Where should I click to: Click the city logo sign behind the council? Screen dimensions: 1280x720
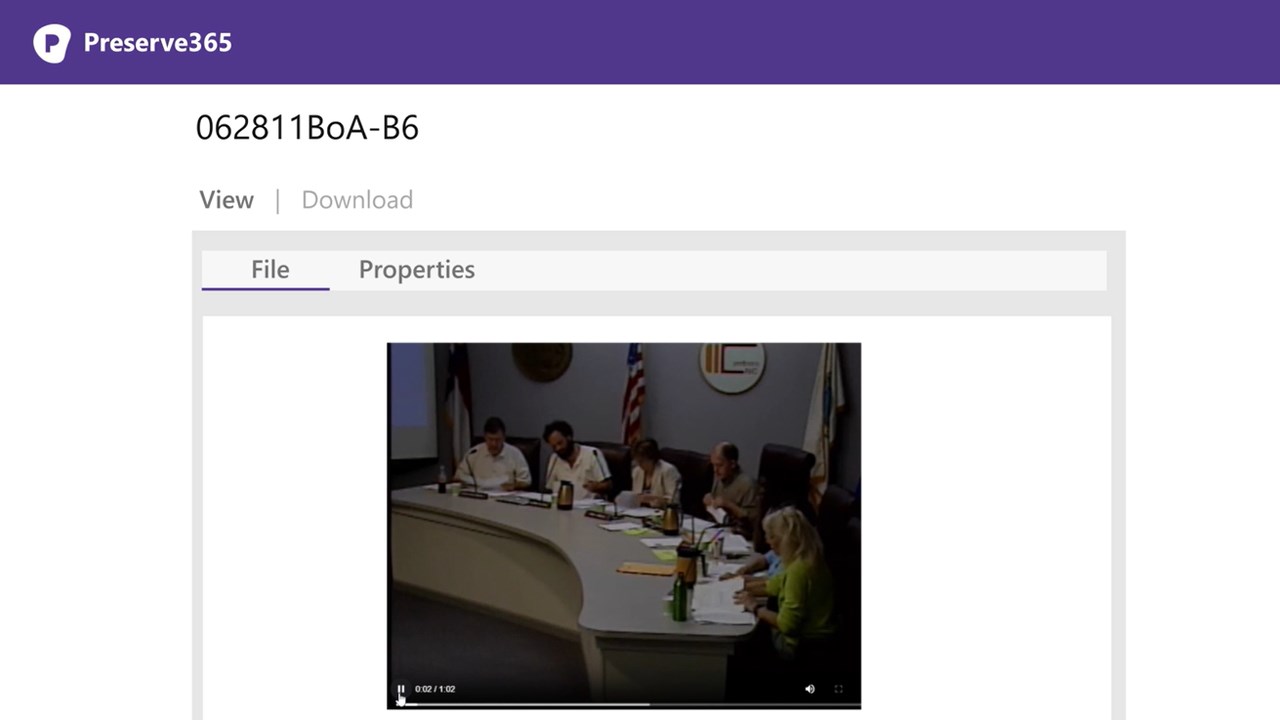tap(732, 367)
